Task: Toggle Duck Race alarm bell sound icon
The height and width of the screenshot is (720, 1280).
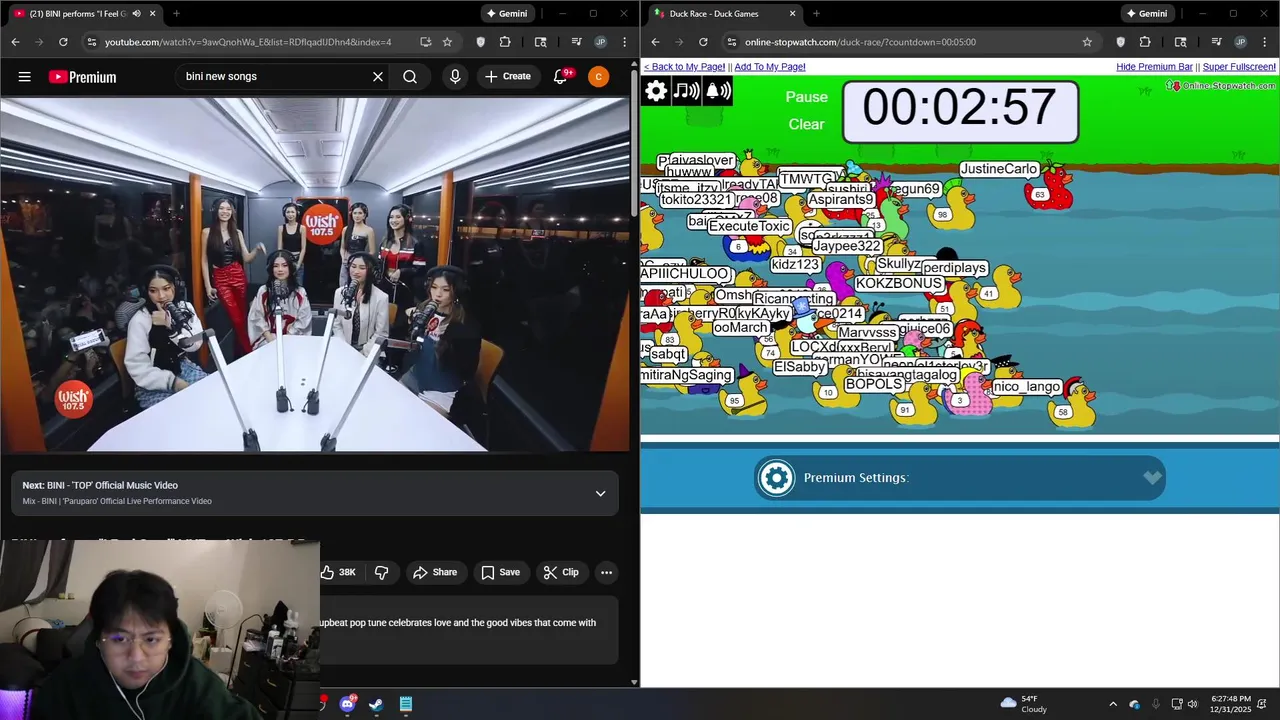Action: pyautogui.click(x=718, y=91)
